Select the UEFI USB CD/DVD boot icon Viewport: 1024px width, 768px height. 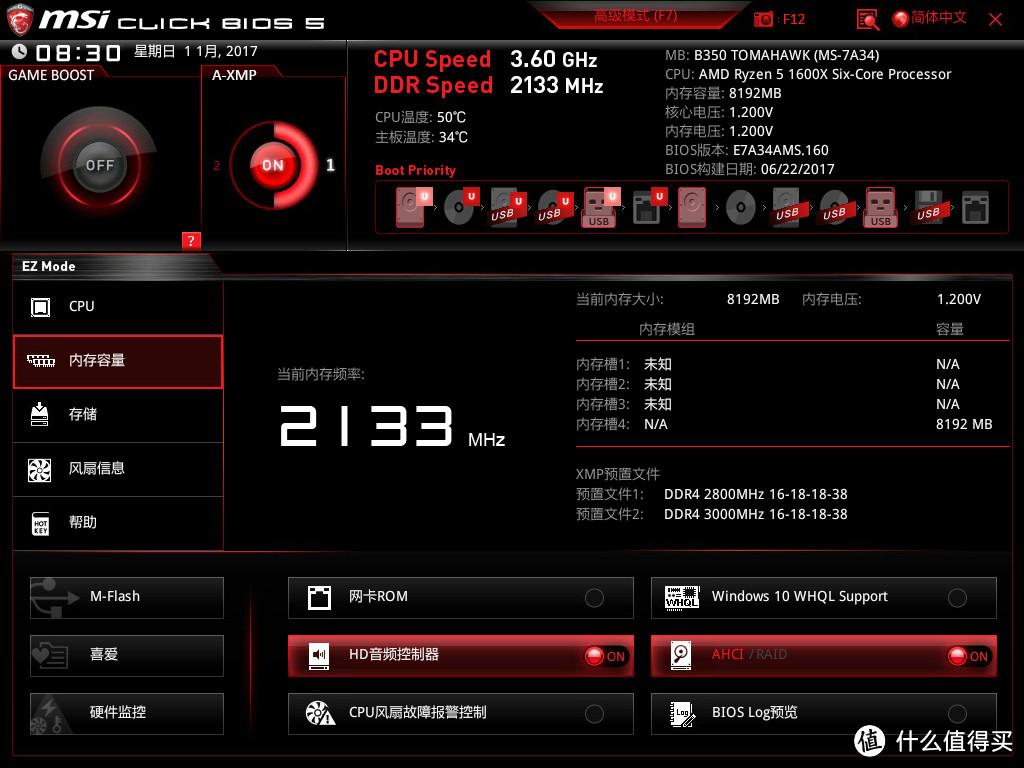tap(555, 207)
